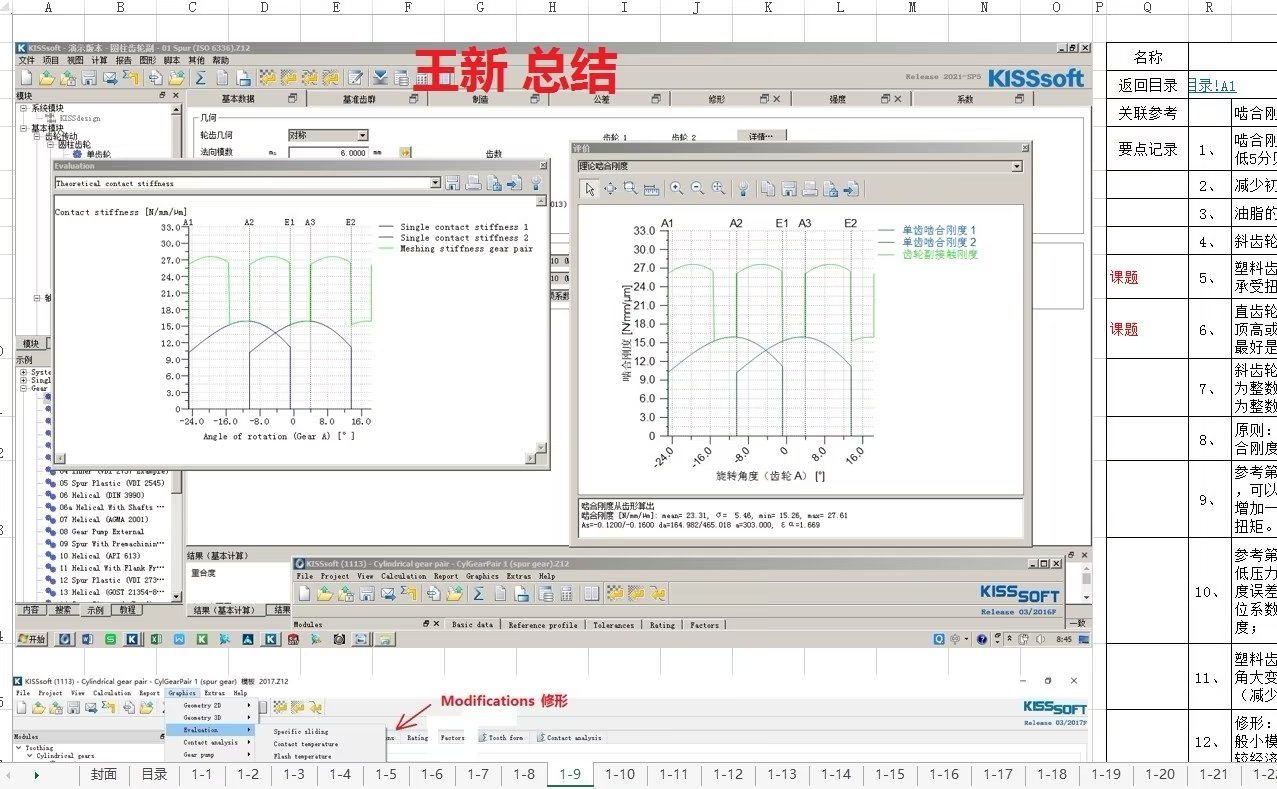Click Σ calculate icon in KISSsoft 03/2016 toolbar
The image size is (1277, 789).
(479, 594)
